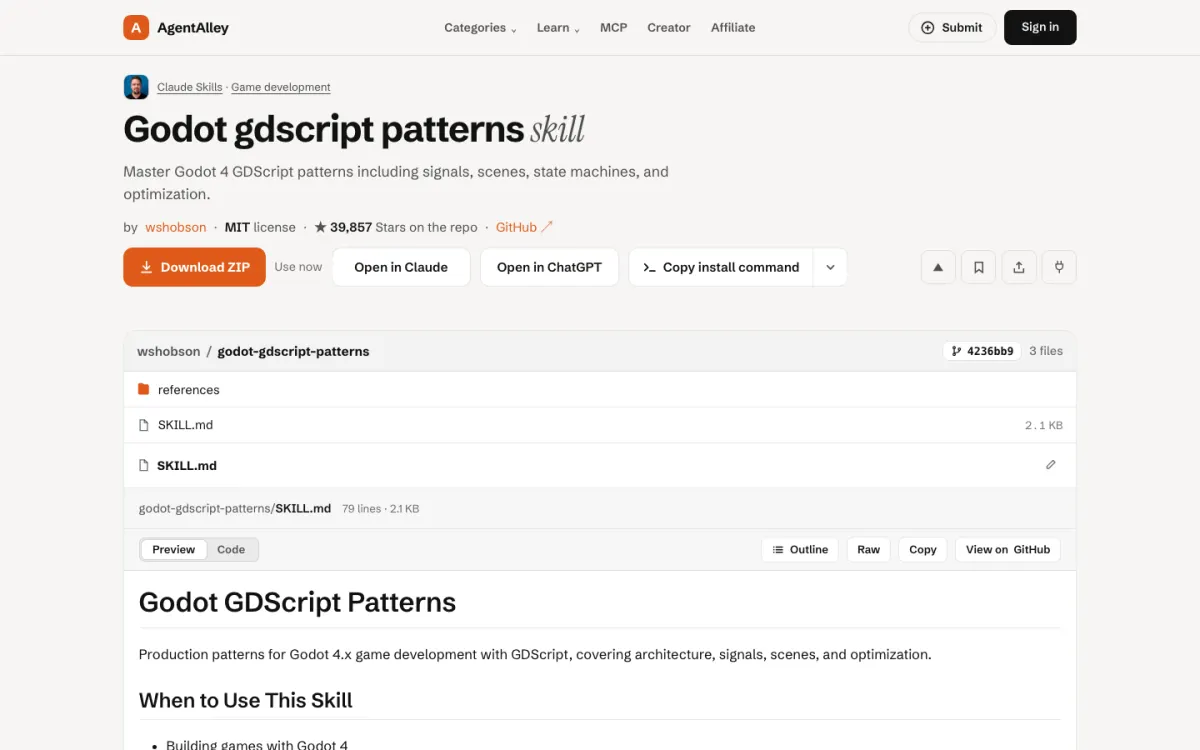
Task: Click the Godot GDScript Patterns heading
Action: tap(297, 602)
